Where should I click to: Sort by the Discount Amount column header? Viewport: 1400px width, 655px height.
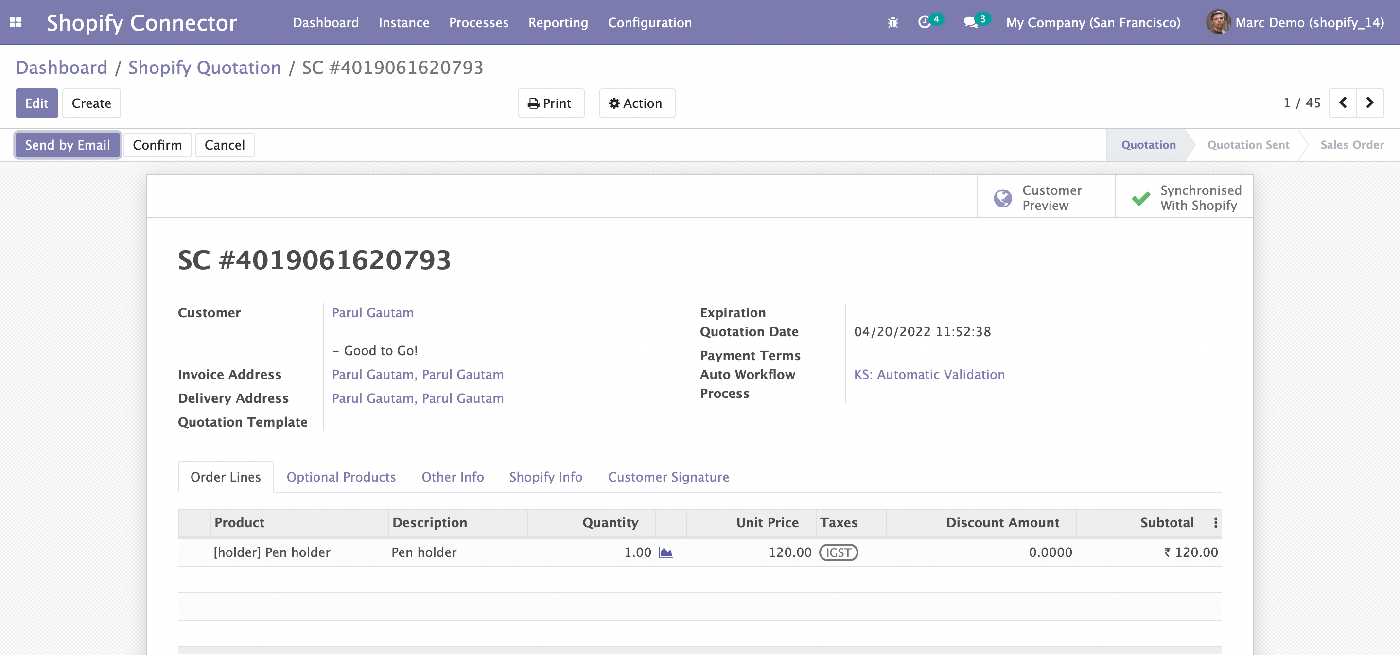[x=981, y=523]
